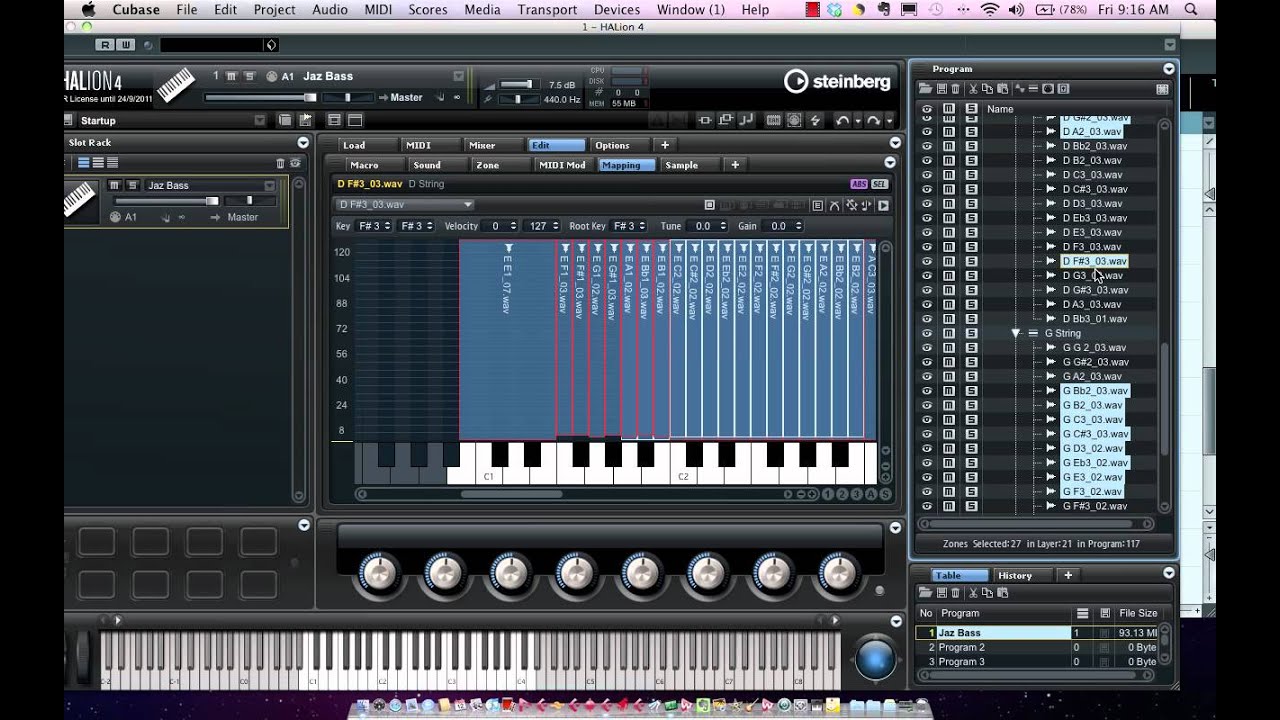Select D G3_03.wav in the program tree

coord(1092,275)
